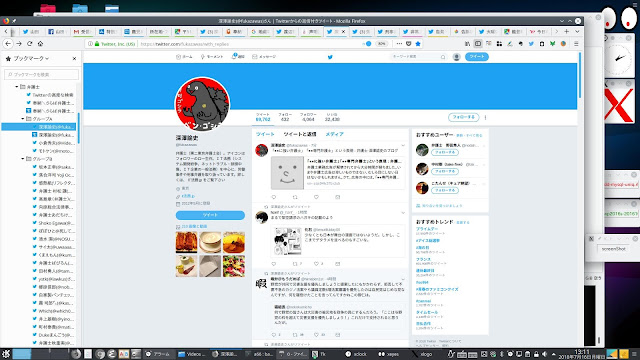Switch to the メディア tab
640x360 pixels.
[x=334, y=134]
